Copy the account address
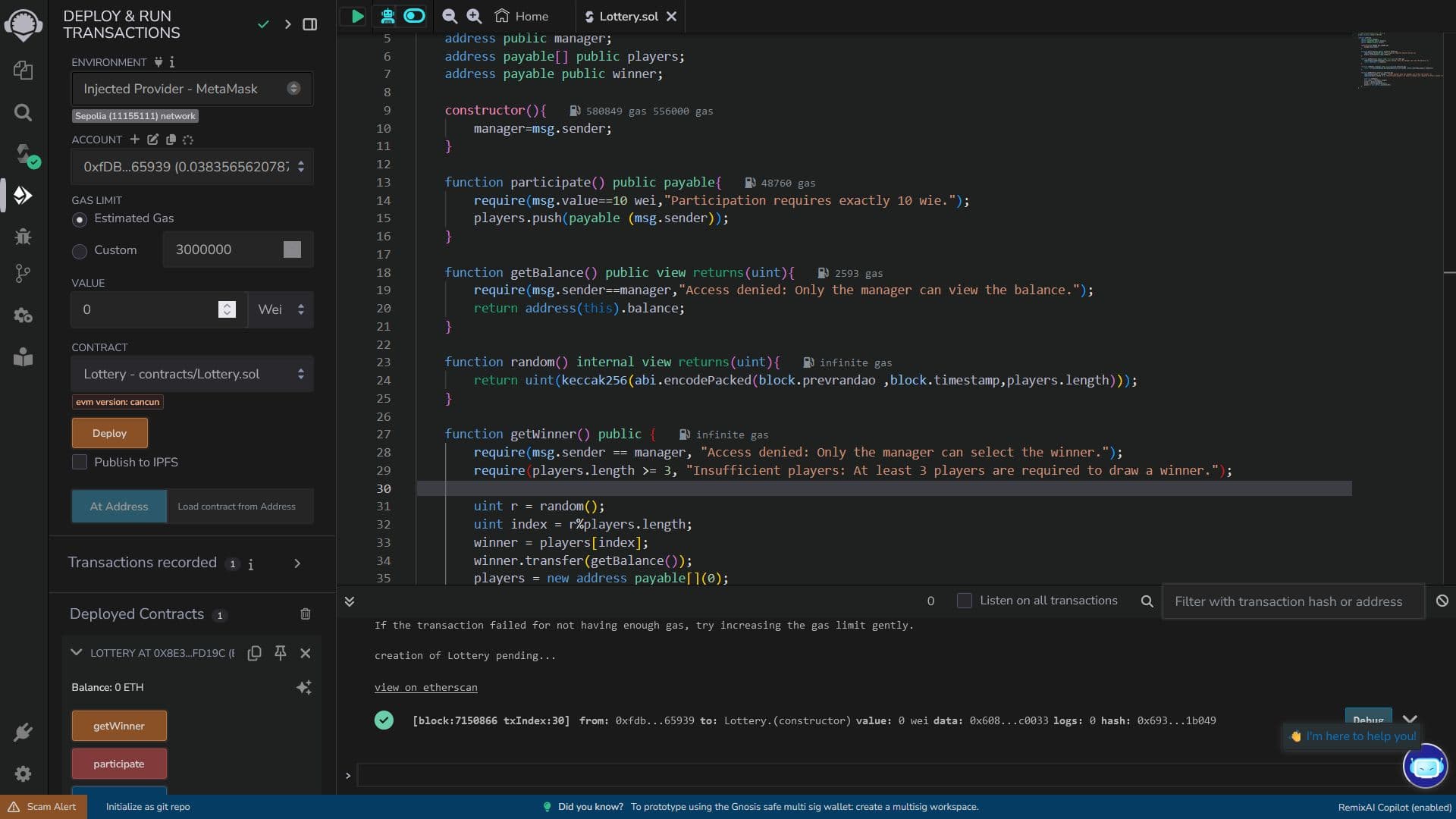 (x=171, y=139)
